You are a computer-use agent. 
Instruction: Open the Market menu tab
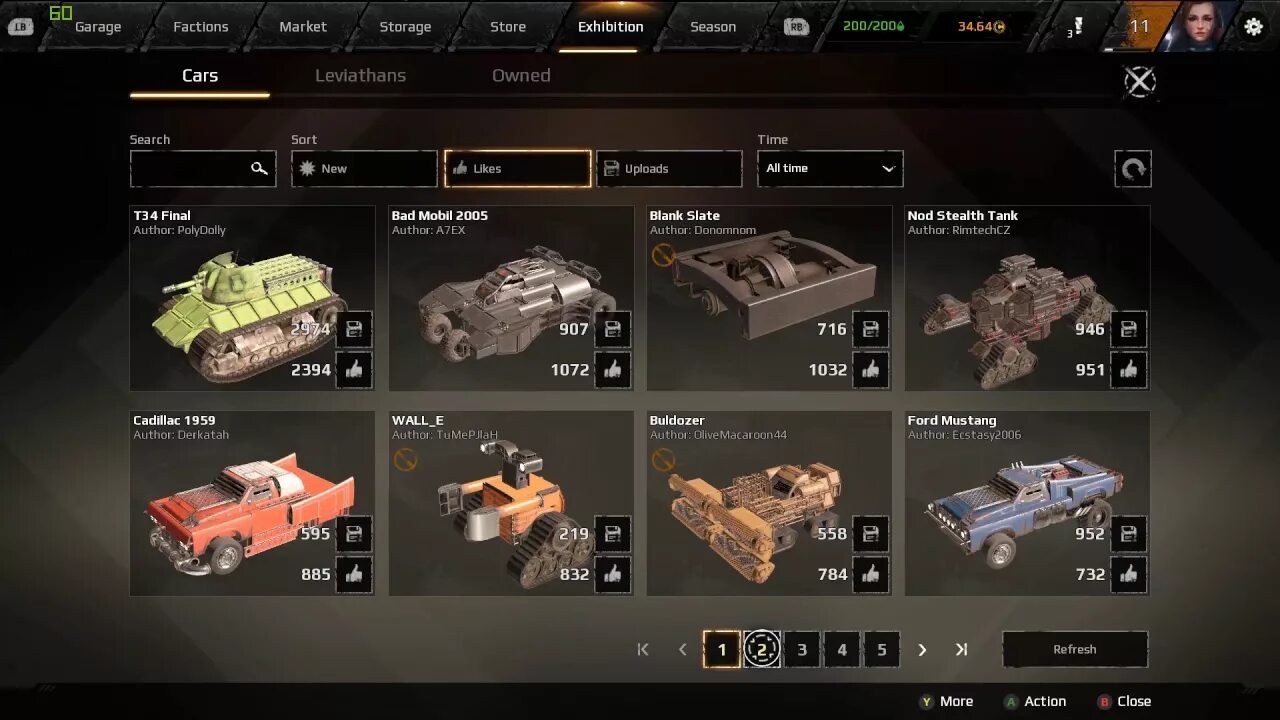click(303, 27)
